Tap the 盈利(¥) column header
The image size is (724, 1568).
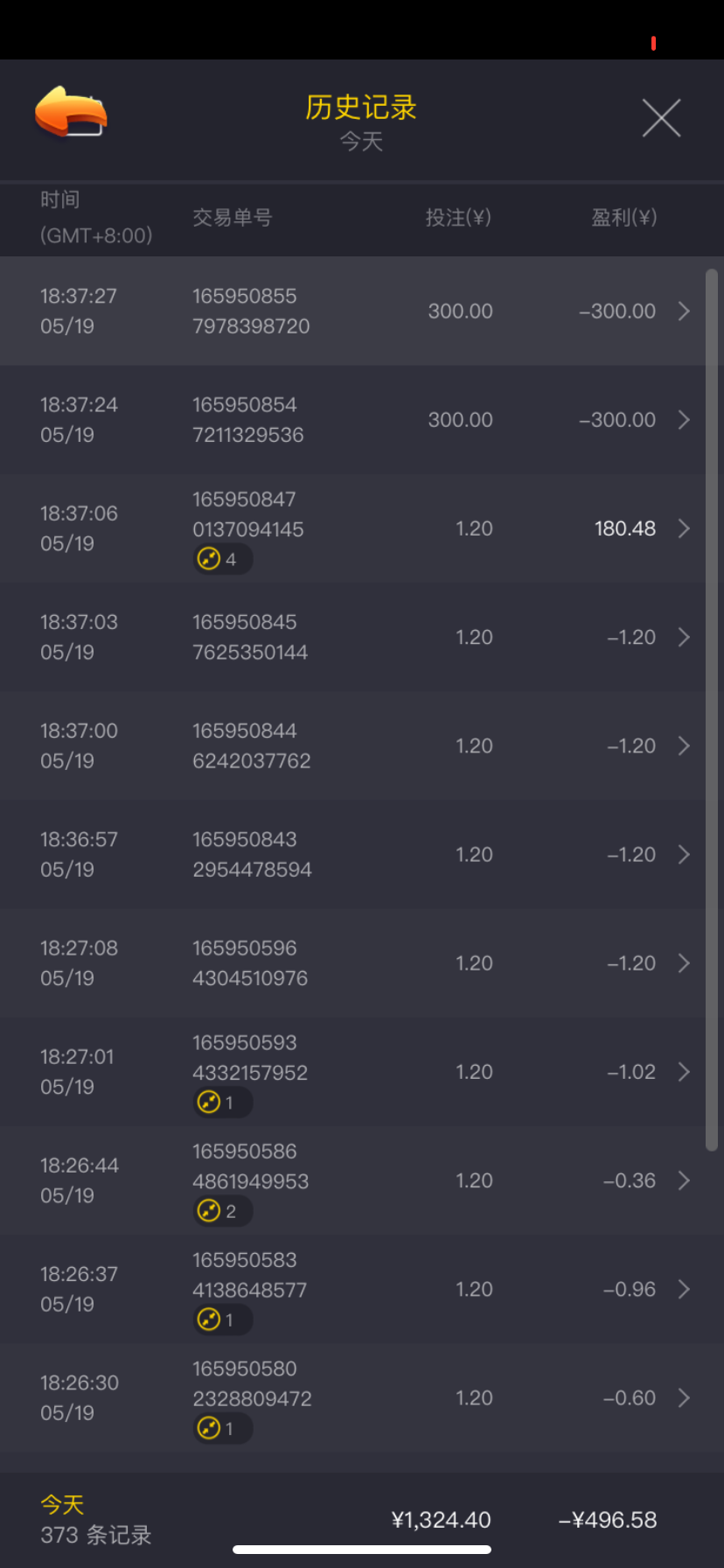coord(623,218)
